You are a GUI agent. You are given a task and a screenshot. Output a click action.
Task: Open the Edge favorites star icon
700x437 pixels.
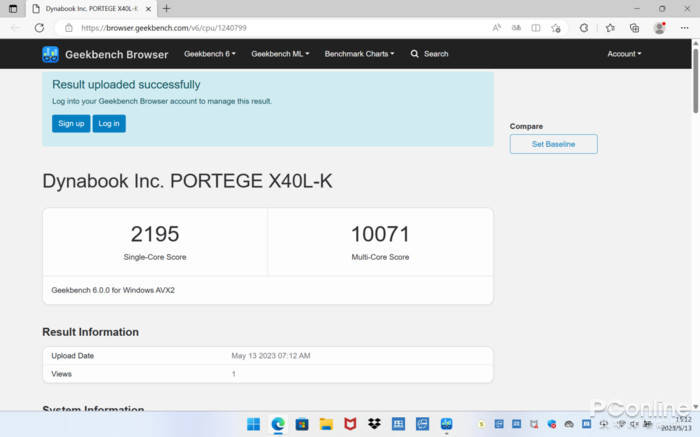click(610, 28)
